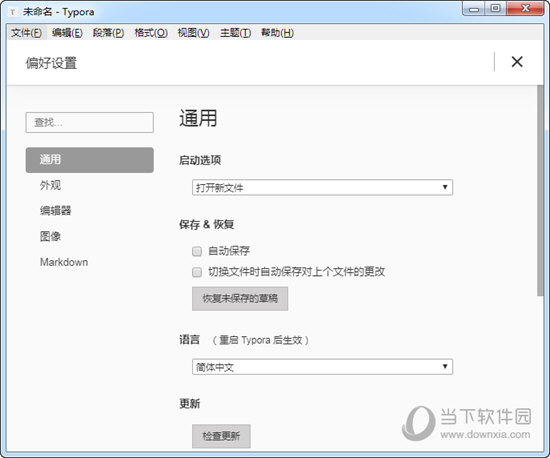Open the 帮助(H) menu
The width and height of the screenshot is (550, 458).
(277, 33)
